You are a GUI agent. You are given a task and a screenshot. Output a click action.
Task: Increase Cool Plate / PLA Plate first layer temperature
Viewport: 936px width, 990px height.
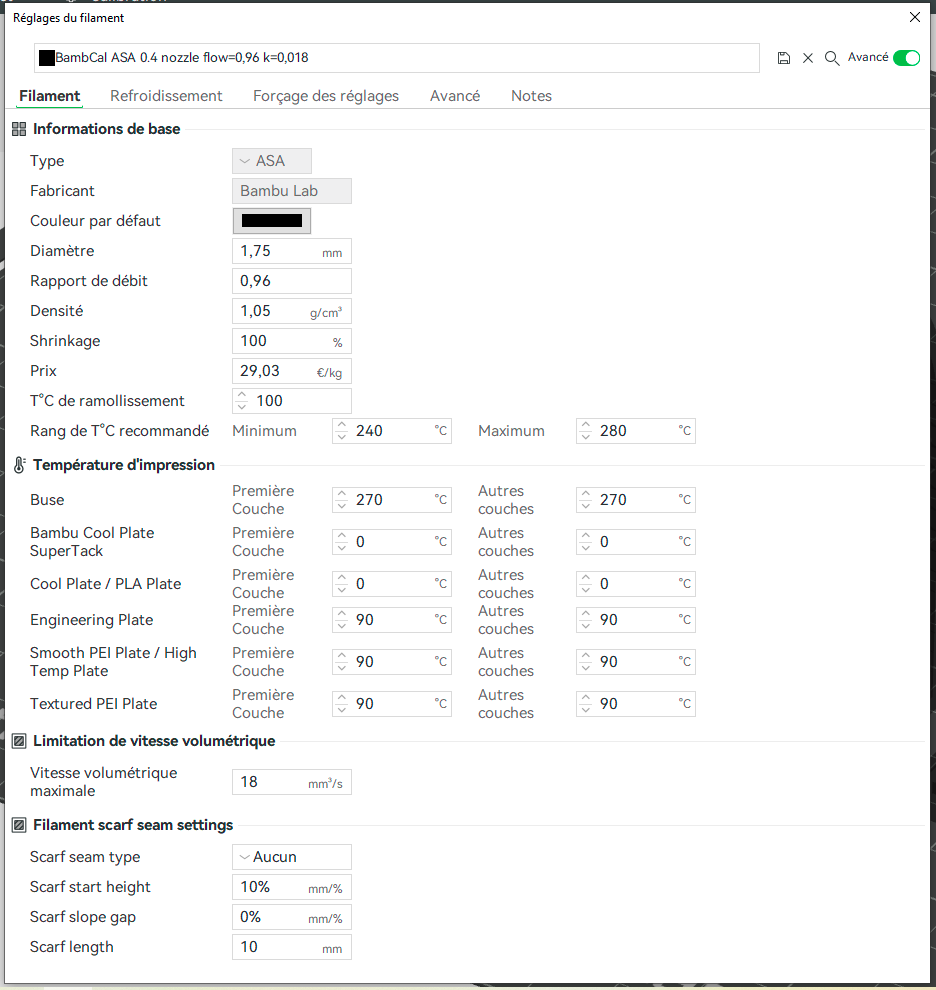(342, 578)
